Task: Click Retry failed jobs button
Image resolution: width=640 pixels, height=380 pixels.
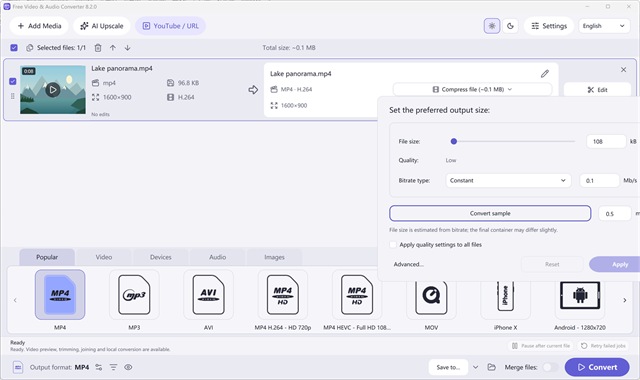Action: coord(603,346)
